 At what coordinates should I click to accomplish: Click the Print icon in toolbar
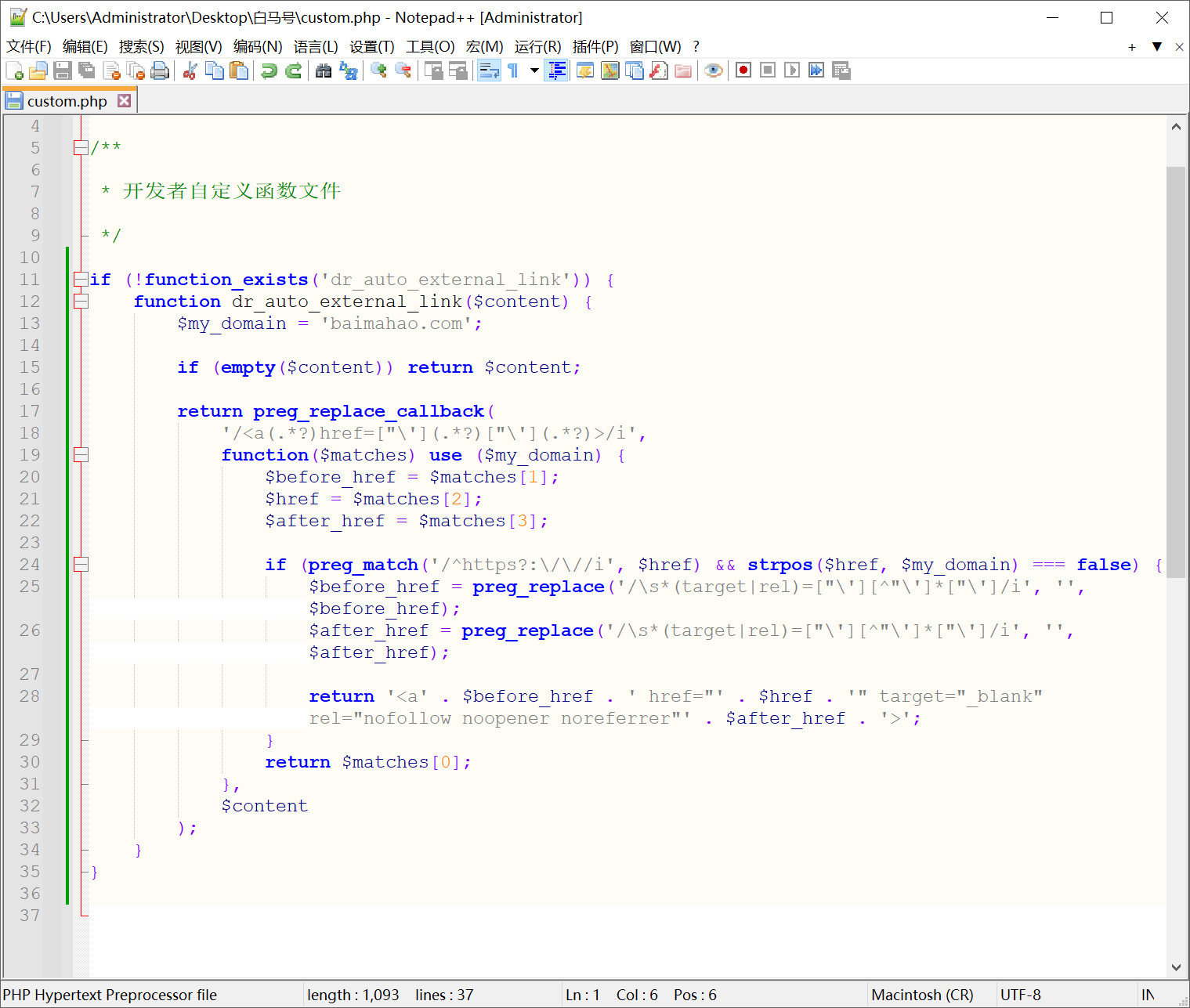tap(160, 70)
